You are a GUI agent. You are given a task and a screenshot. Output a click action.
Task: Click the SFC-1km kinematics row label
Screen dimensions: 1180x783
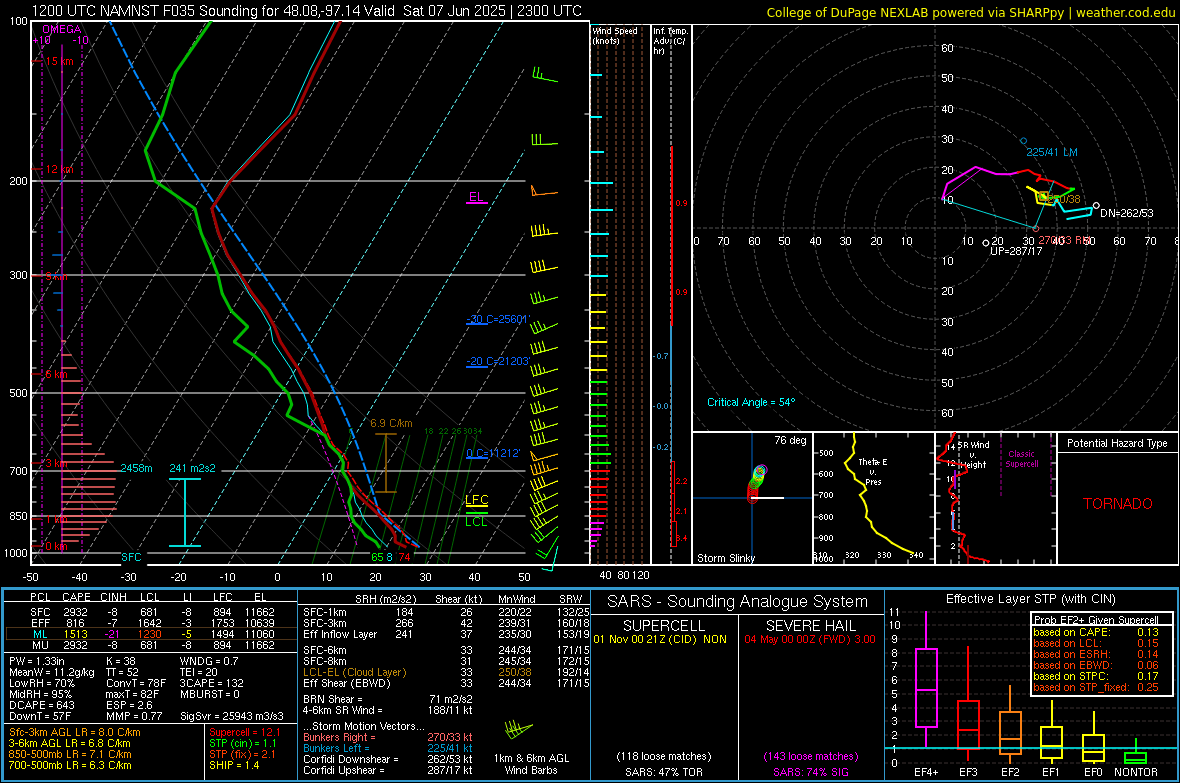324,612
